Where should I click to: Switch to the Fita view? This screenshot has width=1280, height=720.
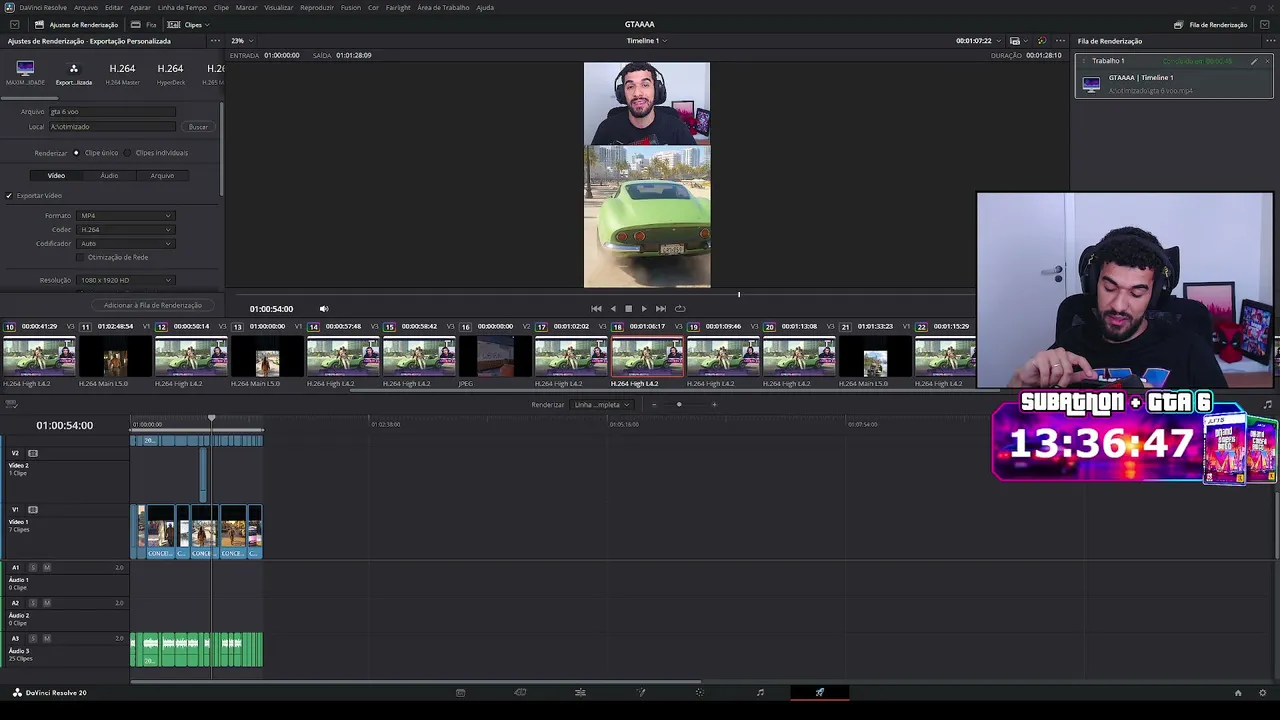click(x=144, y=24)
